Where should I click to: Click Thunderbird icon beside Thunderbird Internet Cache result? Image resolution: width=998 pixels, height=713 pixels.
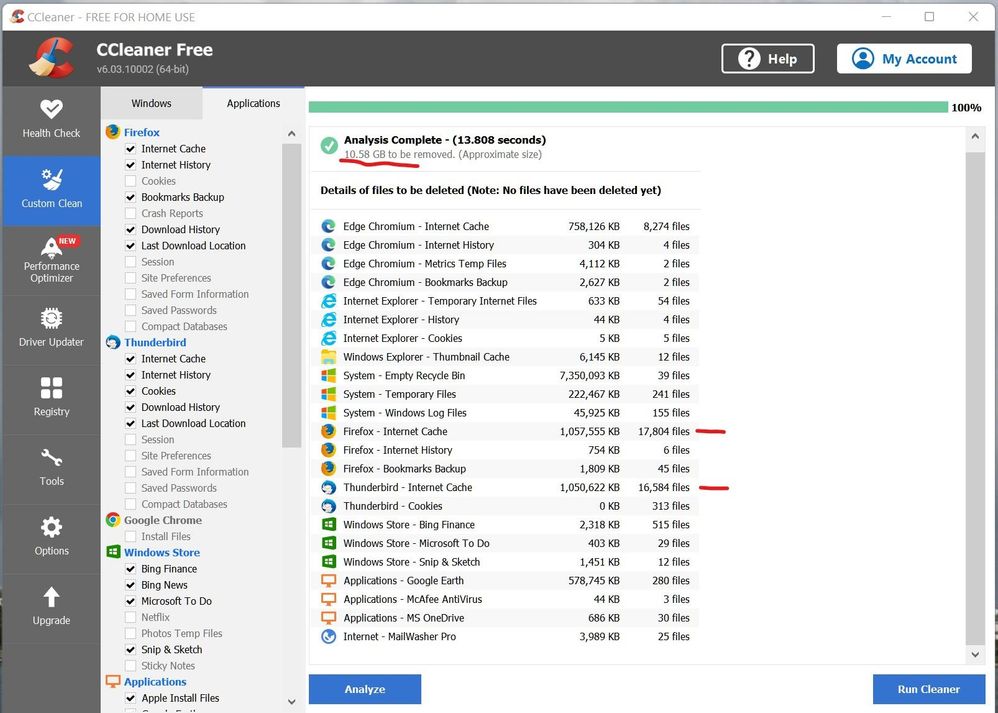[x=328, y=487]
